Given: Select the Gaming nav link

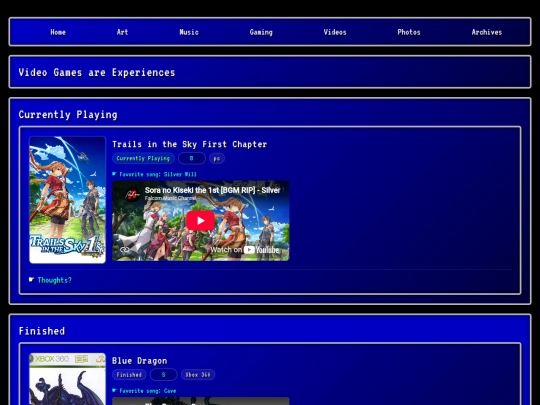Looking at the screenshot, I should pos(261,32).
